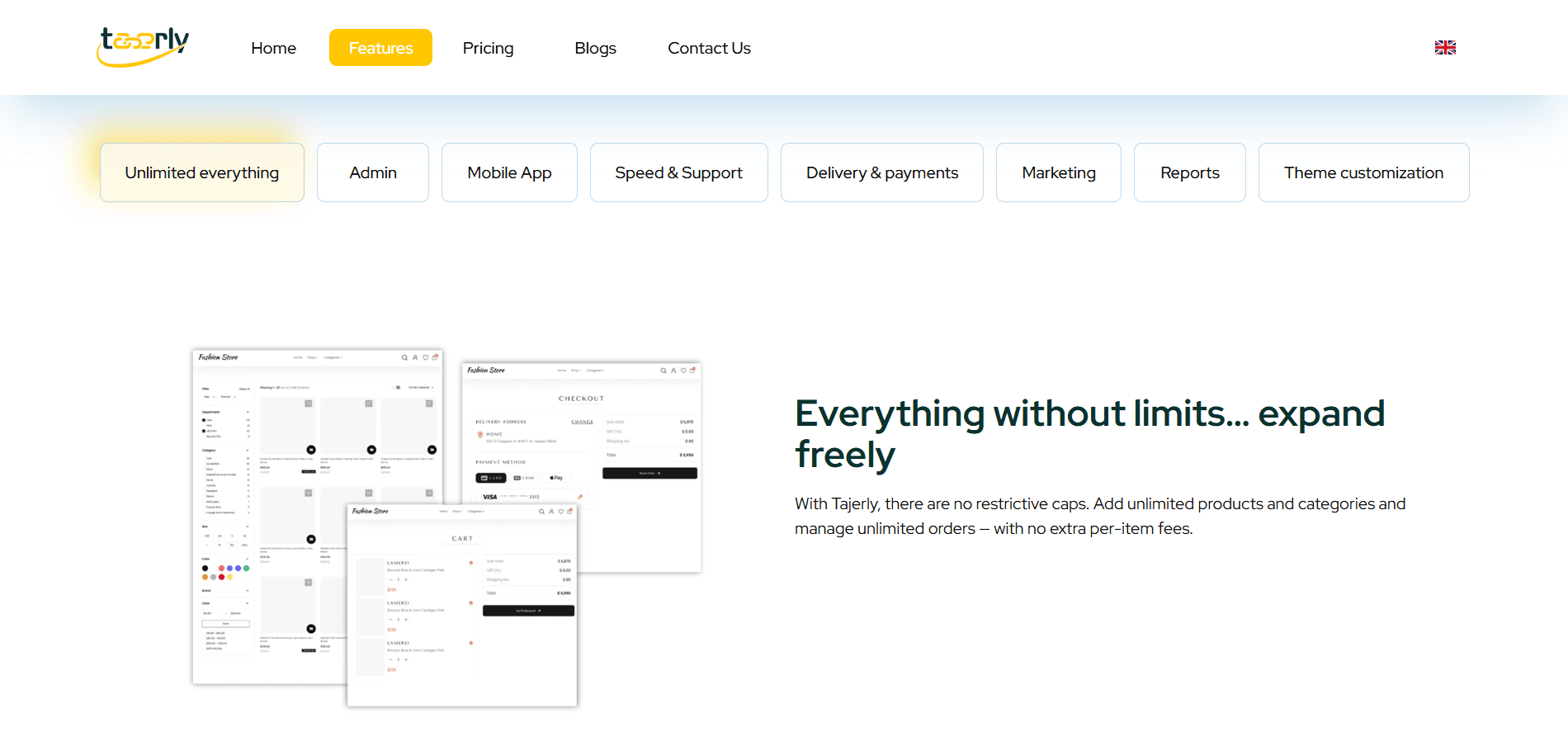Select Features in the top navigation
This screenshot has width=1568, height=751.
380,48
